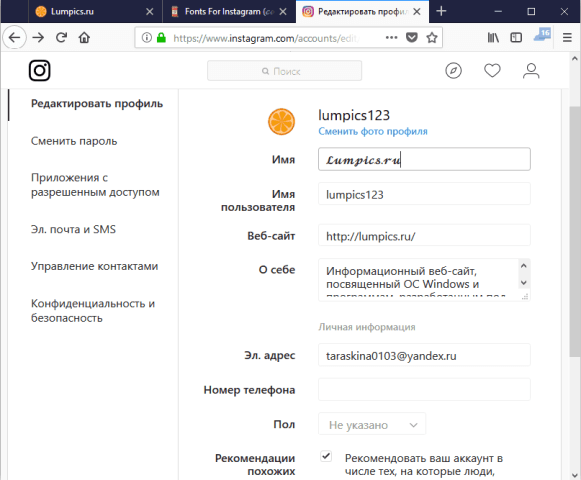Image resolution: width=581 pixels, height=480 pixels.
Task: Click the О себе textarea resize handle
Action: click(x=525, y=296)
